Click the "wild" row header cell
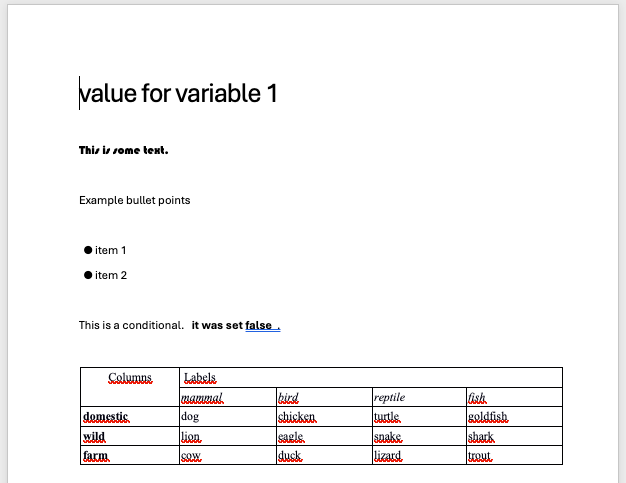 click(x=94, y=436)
